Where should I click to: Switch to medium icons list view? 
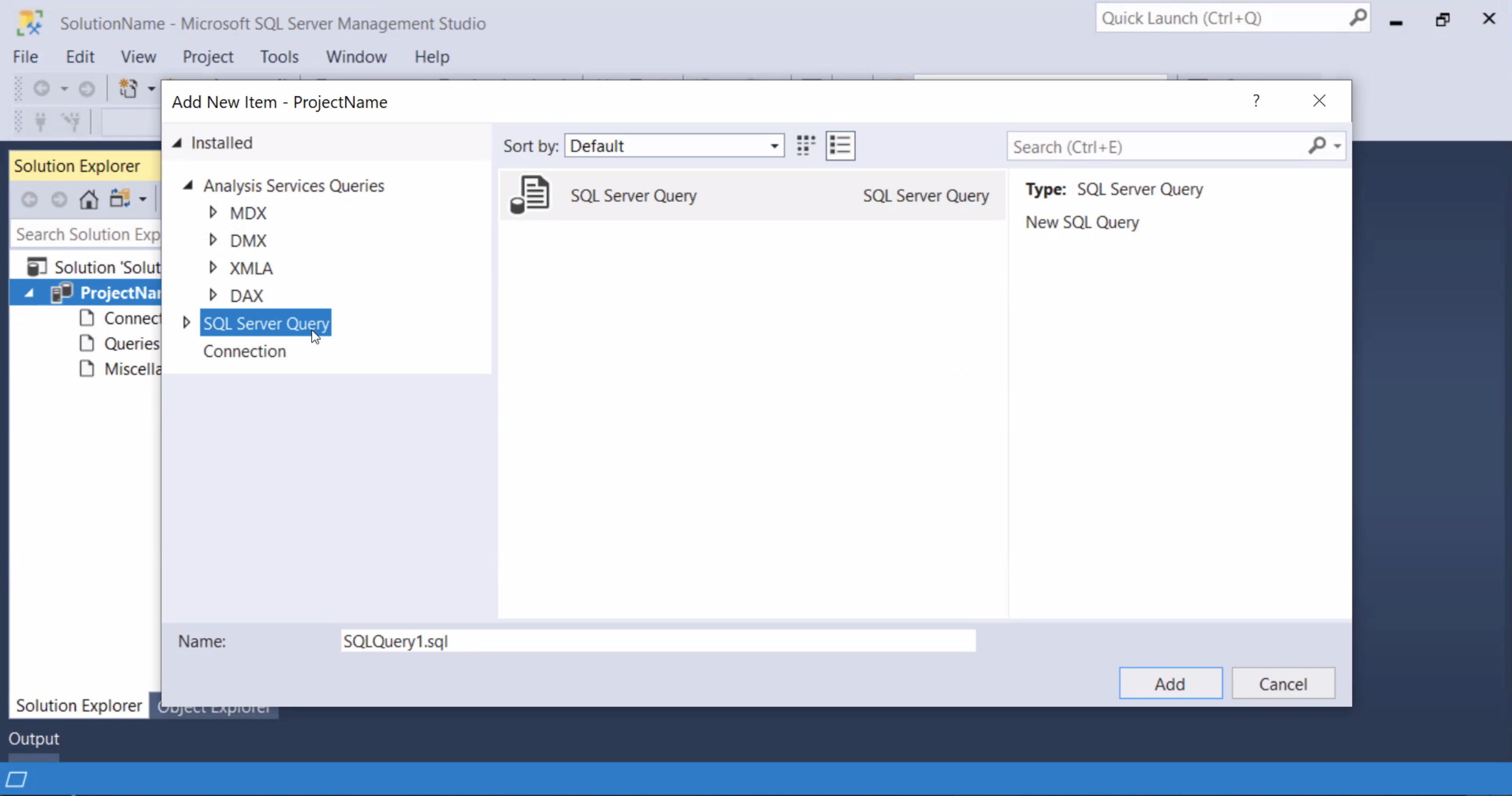click(840, 145)
